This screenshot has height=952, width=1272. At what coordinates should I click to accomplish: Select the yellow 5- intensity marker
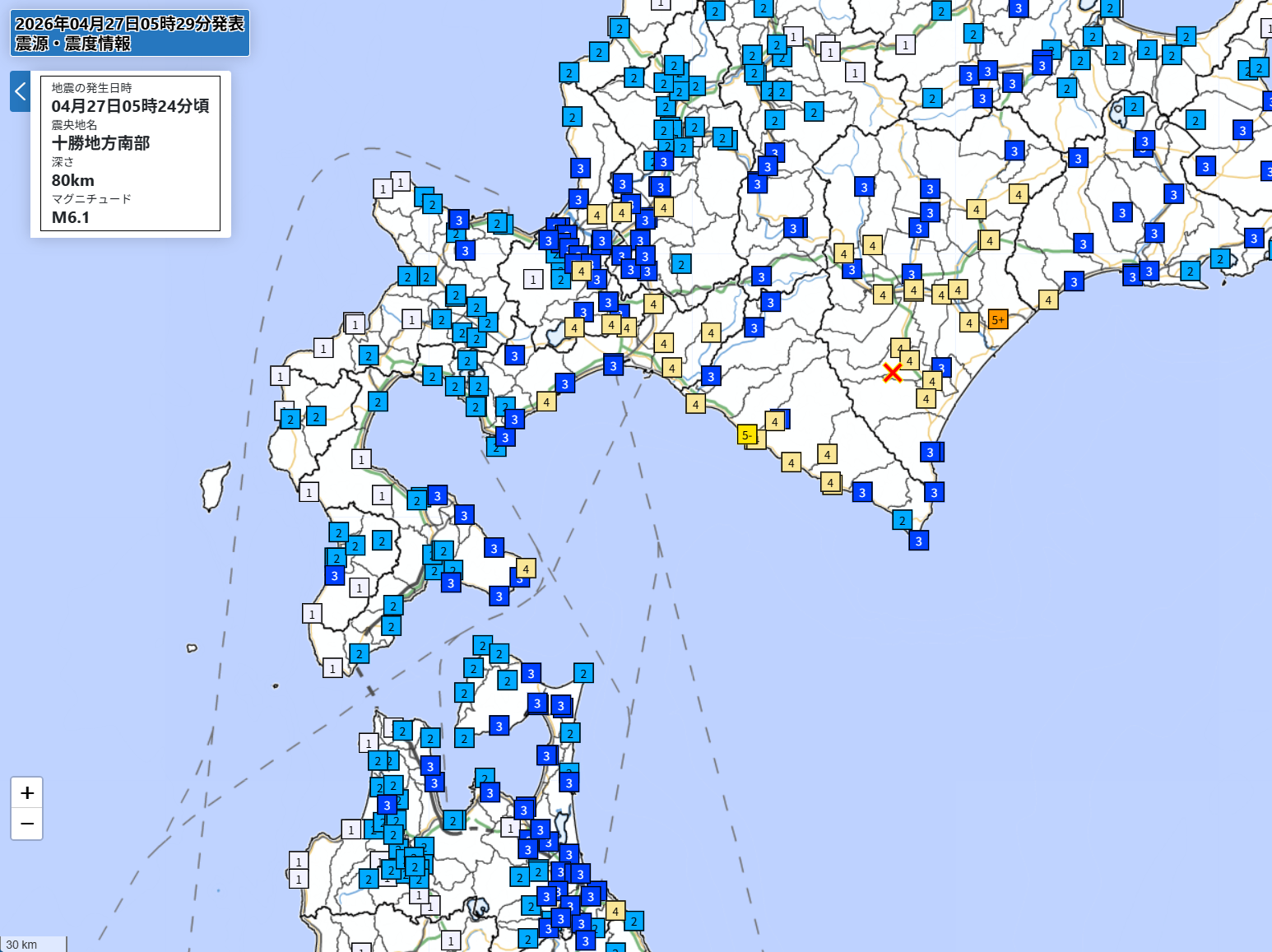click(x=747, y=434)
